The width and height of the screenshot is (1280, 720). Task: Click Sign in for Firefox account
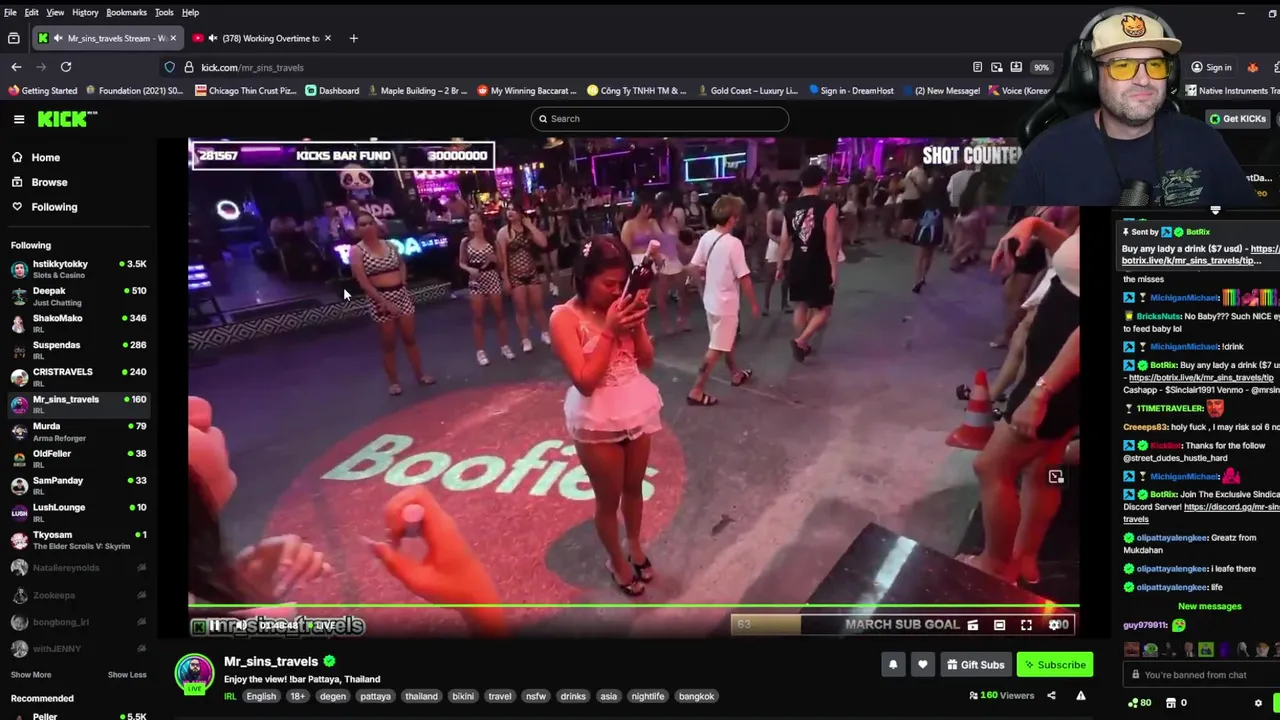click(x=1211, y=67)
